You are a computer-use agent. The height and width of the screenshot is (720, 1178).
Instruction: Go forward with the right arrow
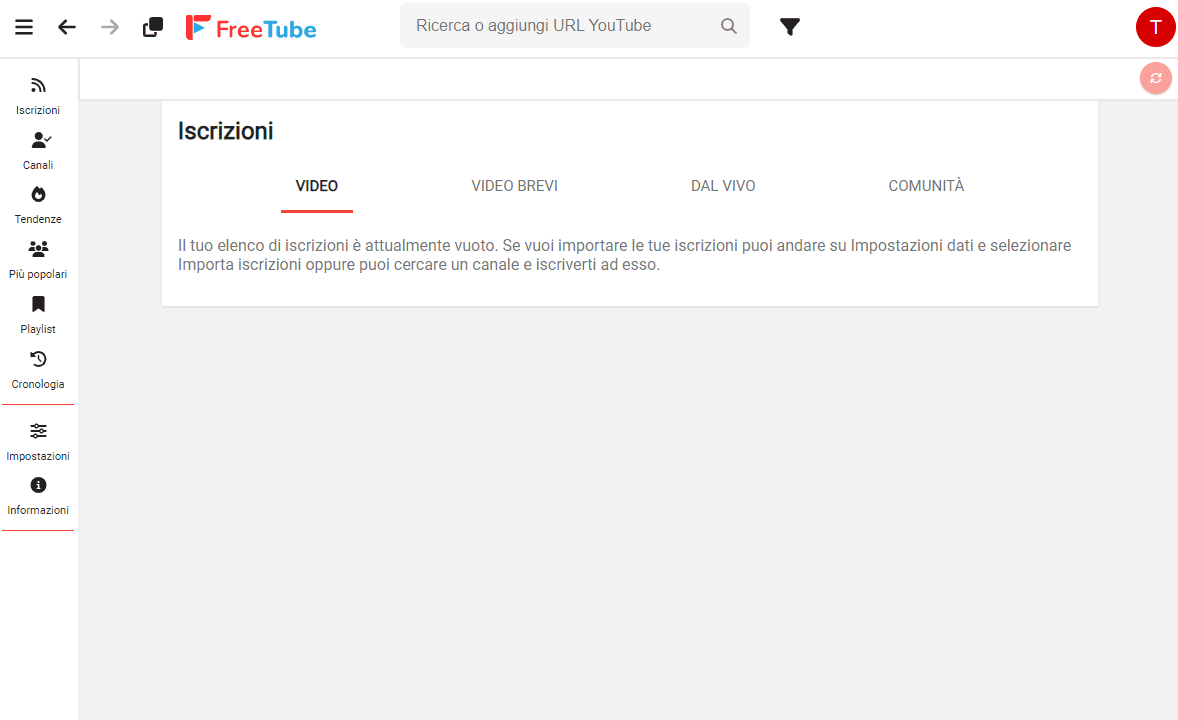tap(110, 27)
